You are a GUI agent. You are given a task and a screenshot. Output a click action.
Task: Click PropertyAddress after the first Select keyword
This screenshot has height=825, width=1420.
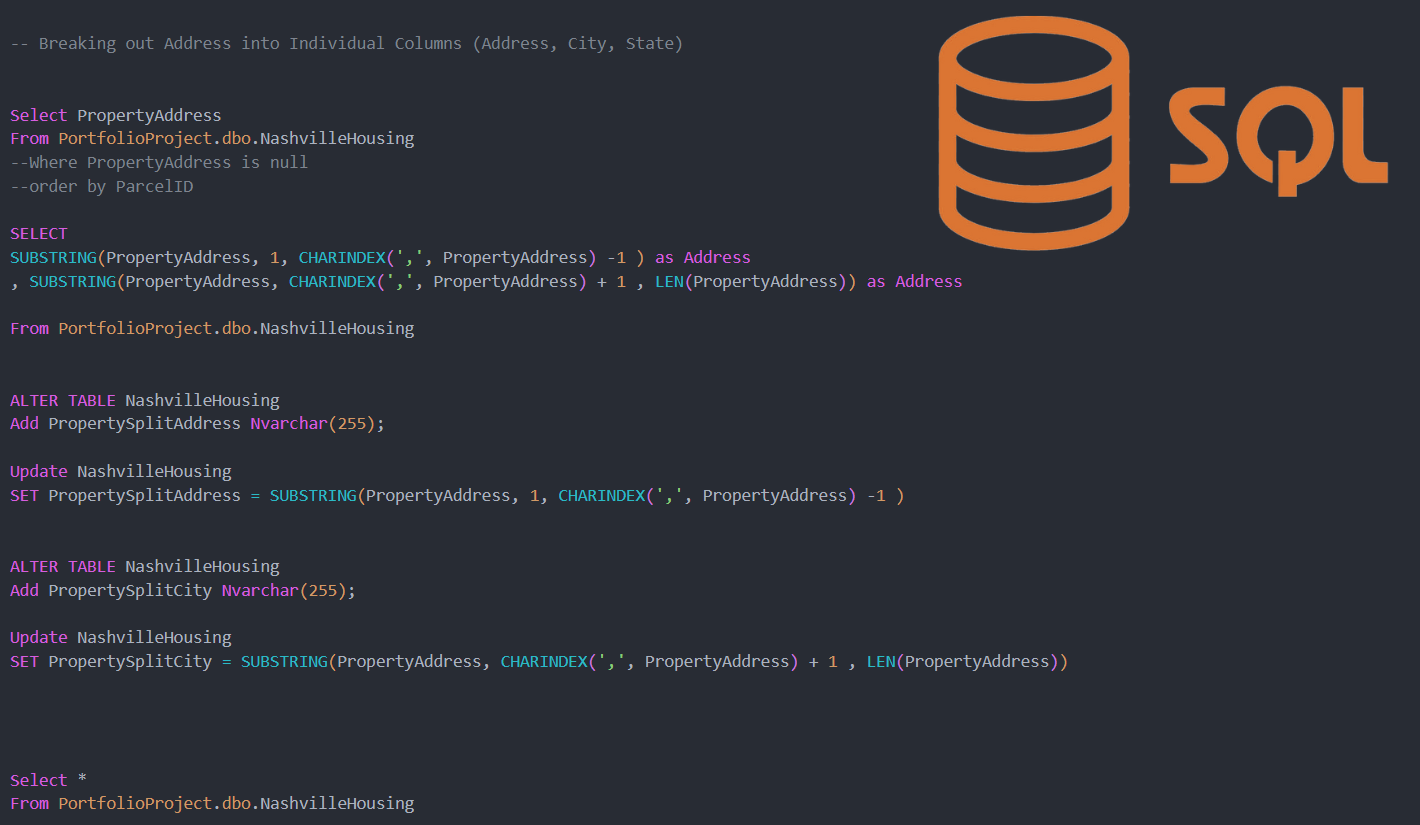click(149, 115)
